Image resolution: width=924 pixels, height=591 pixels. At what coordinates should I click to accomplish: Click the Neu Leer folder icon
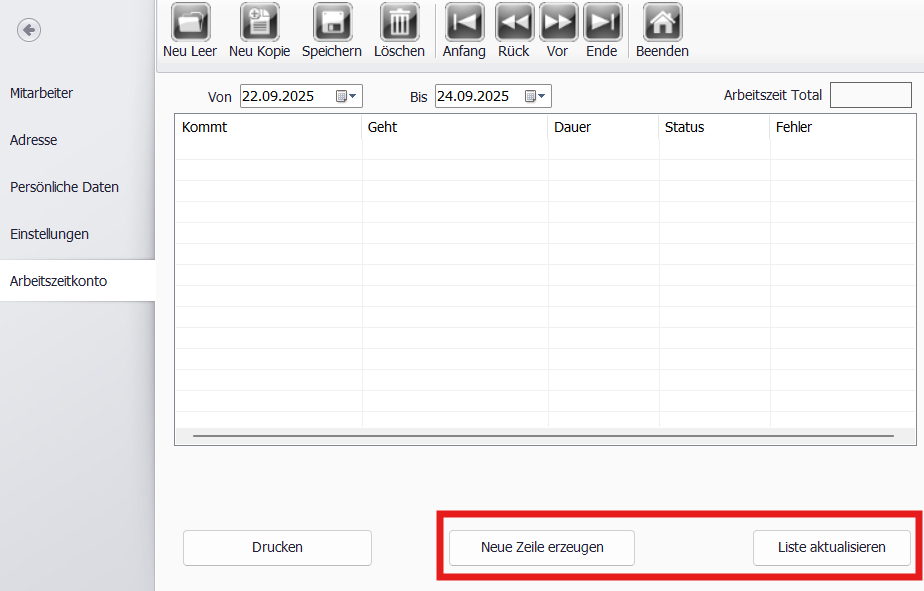(190, 22)
